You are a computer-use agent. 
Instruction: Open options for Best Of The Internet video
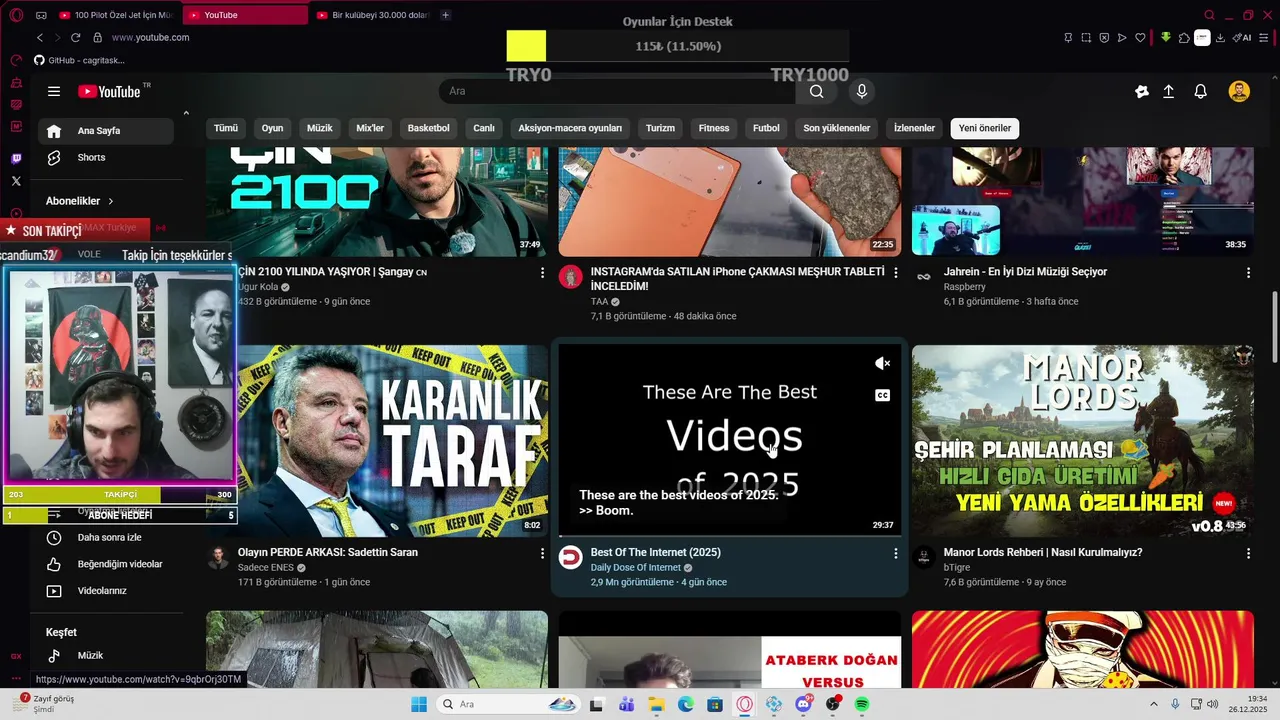coord(896,553)
